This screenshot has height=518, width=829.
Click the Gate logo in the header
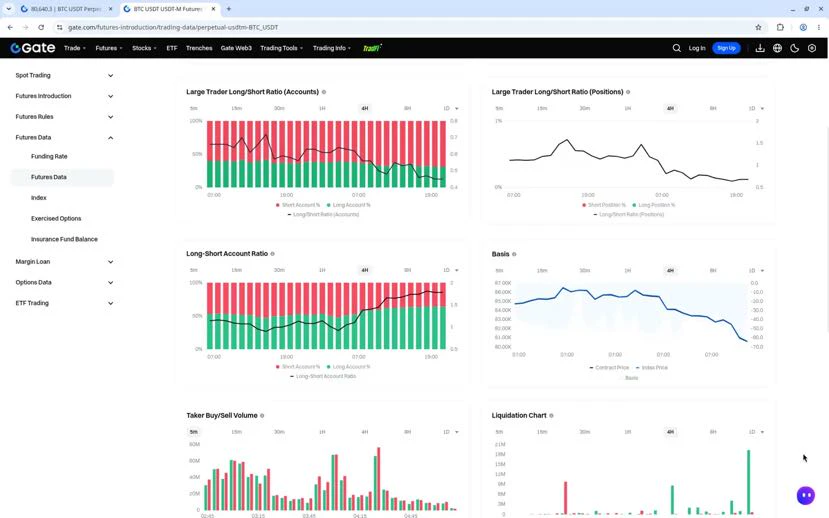pyautogui.click(x=33, y=48)
